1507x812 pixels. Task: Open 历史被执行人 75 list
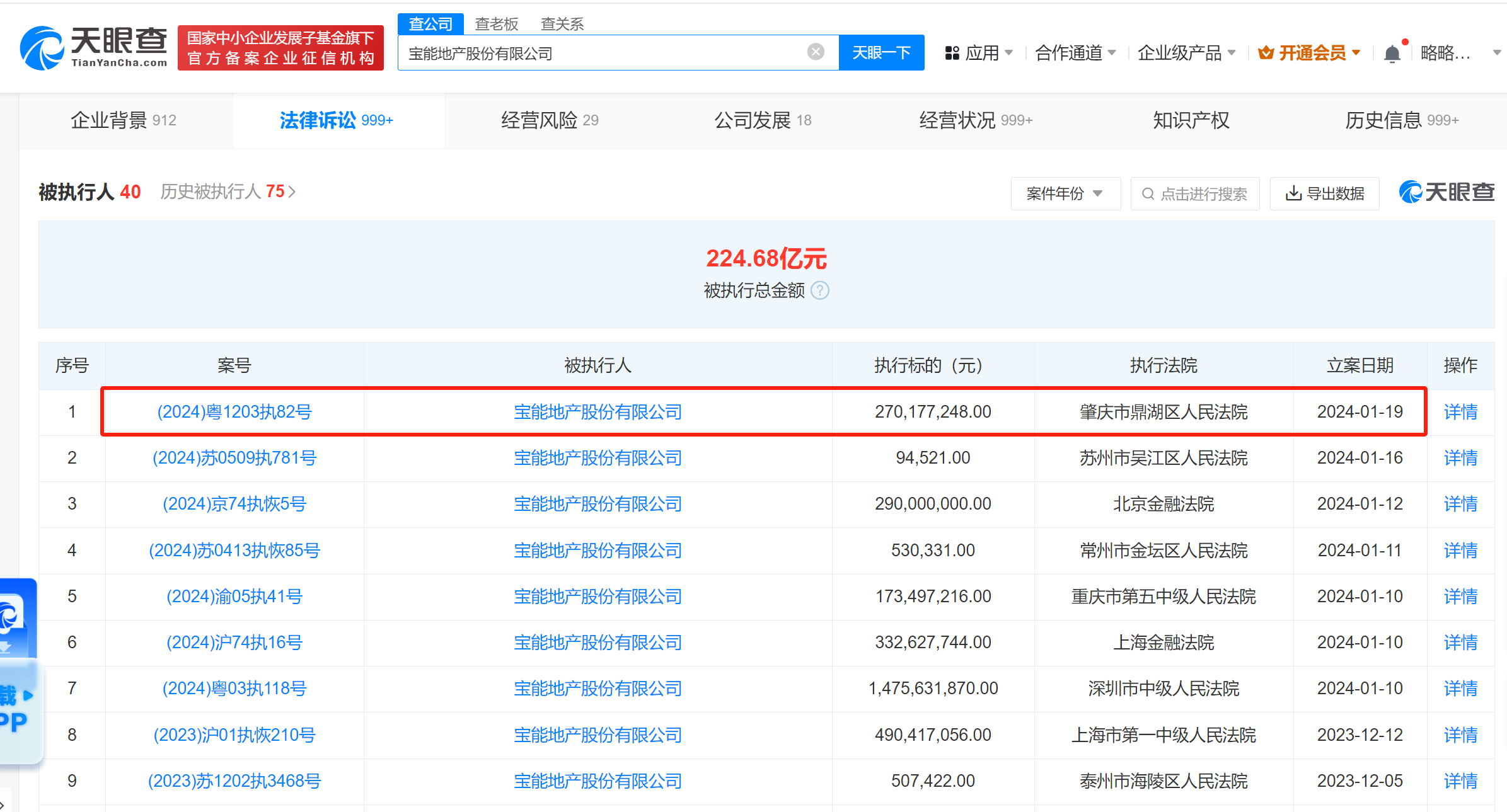click(x=228, y=192)
